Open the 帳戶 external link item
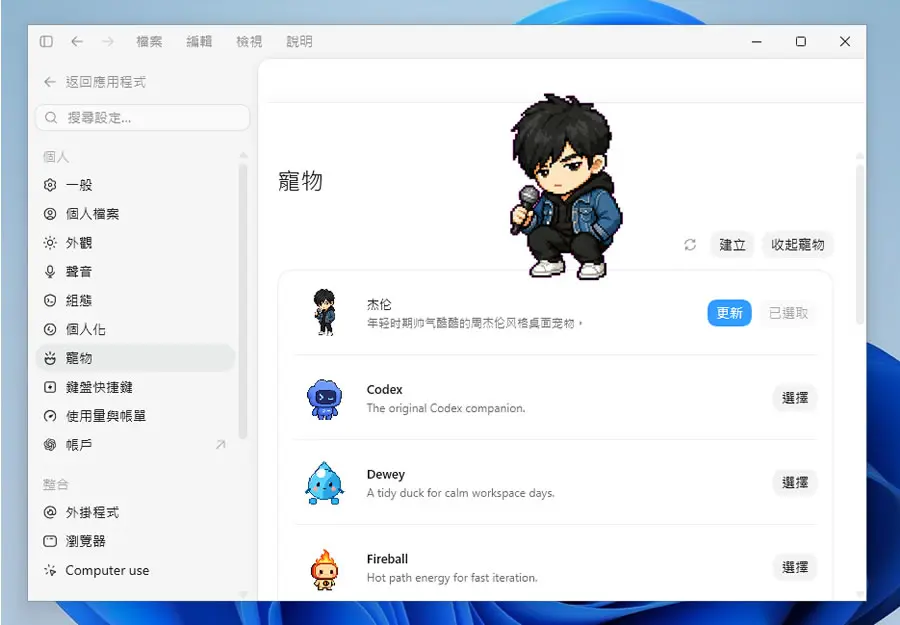900x625 pixels. [135, 445]
